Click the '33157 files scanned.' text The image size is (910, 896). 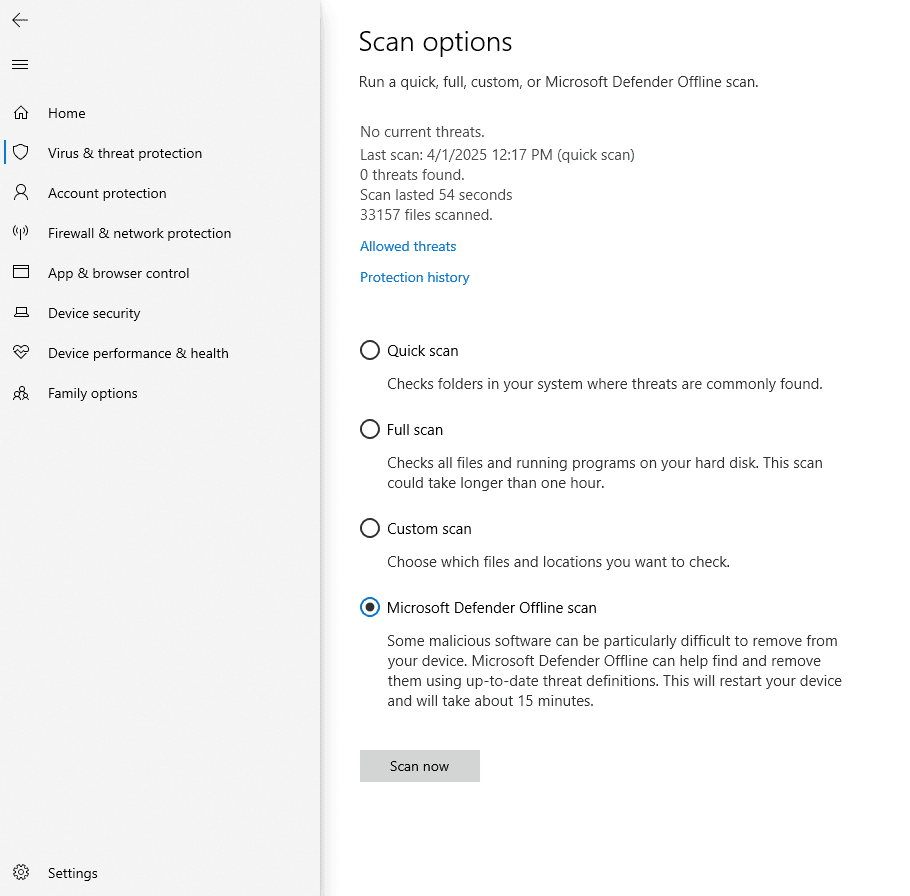point(426,215)
